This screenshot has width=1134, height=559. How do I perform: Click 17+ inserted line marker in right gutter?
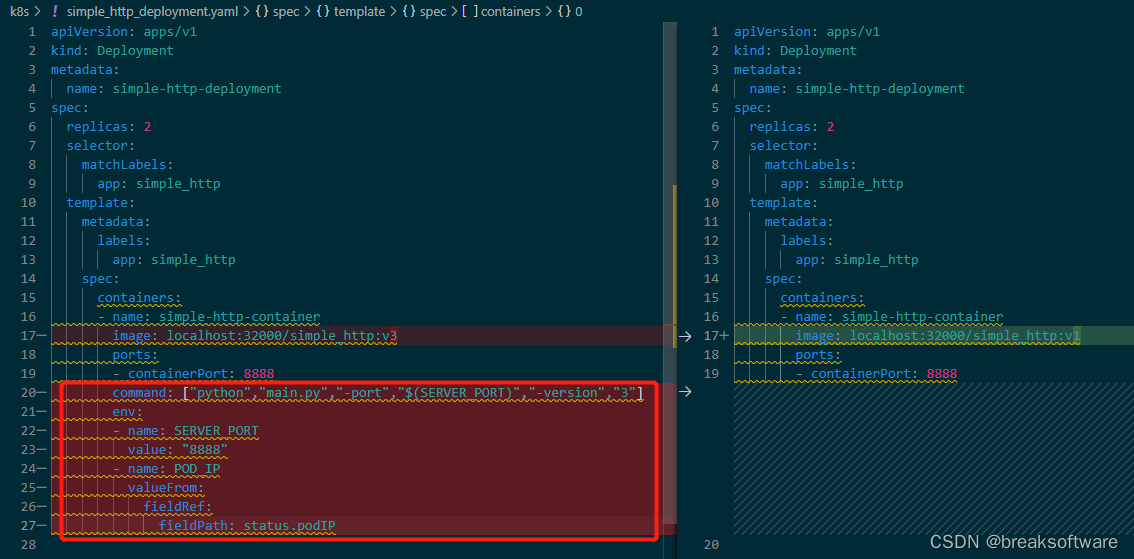point(715,336)
